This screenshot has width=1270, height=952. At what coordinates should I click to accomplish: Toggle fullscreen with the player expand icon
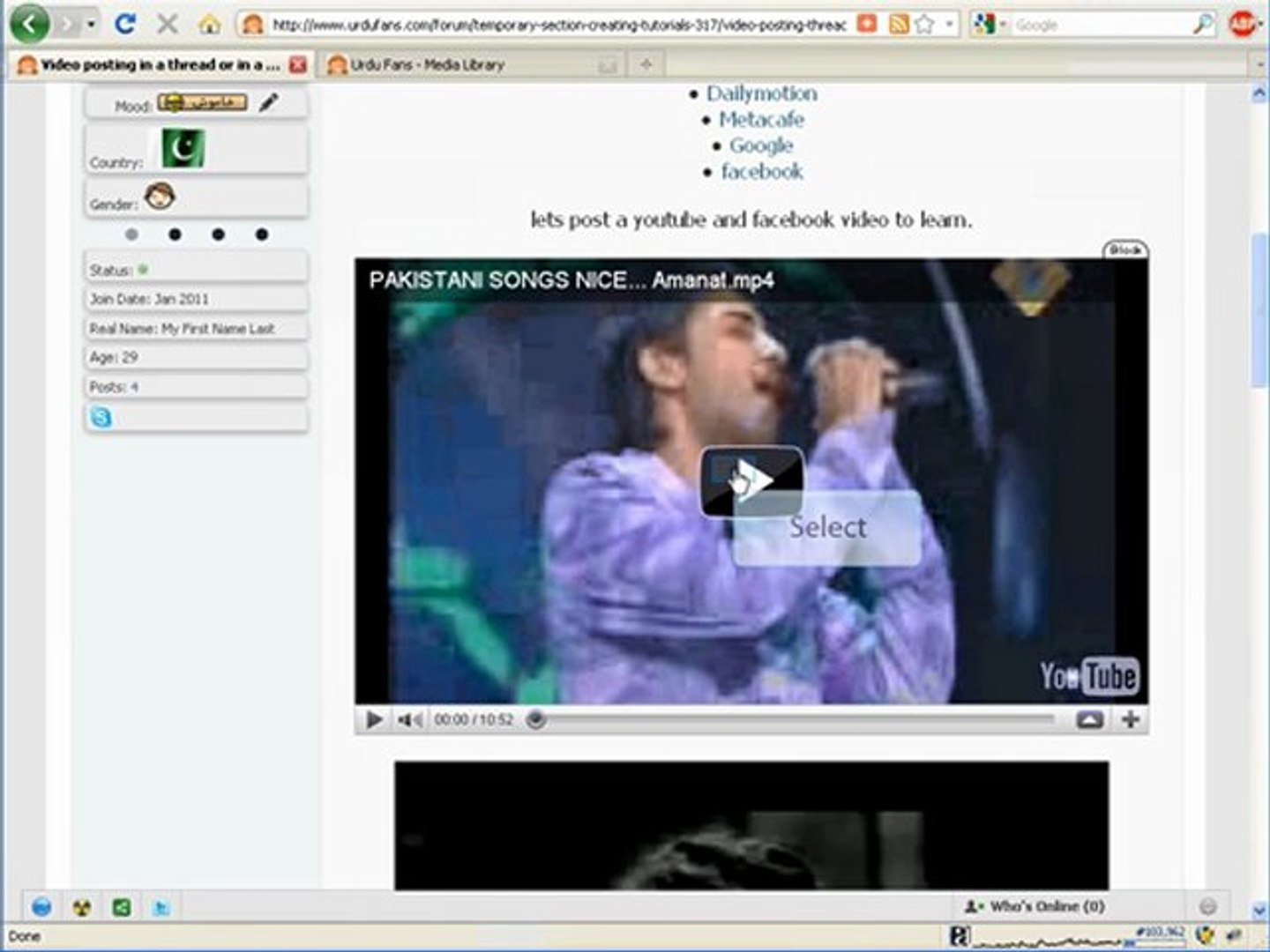(1130, 720)
